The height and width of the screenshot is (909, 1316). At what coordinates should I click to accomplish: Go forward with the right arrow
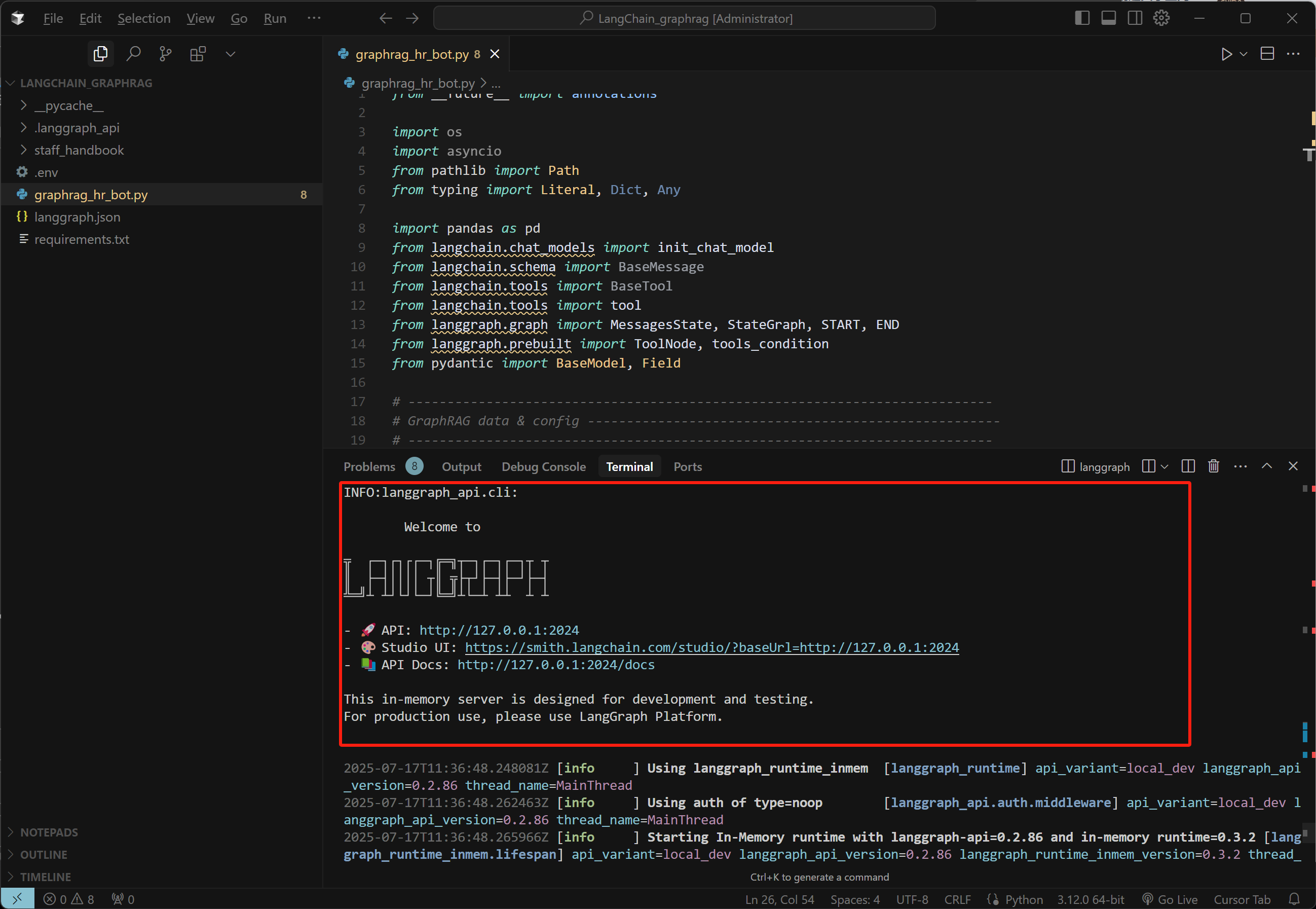pos(412,18)
